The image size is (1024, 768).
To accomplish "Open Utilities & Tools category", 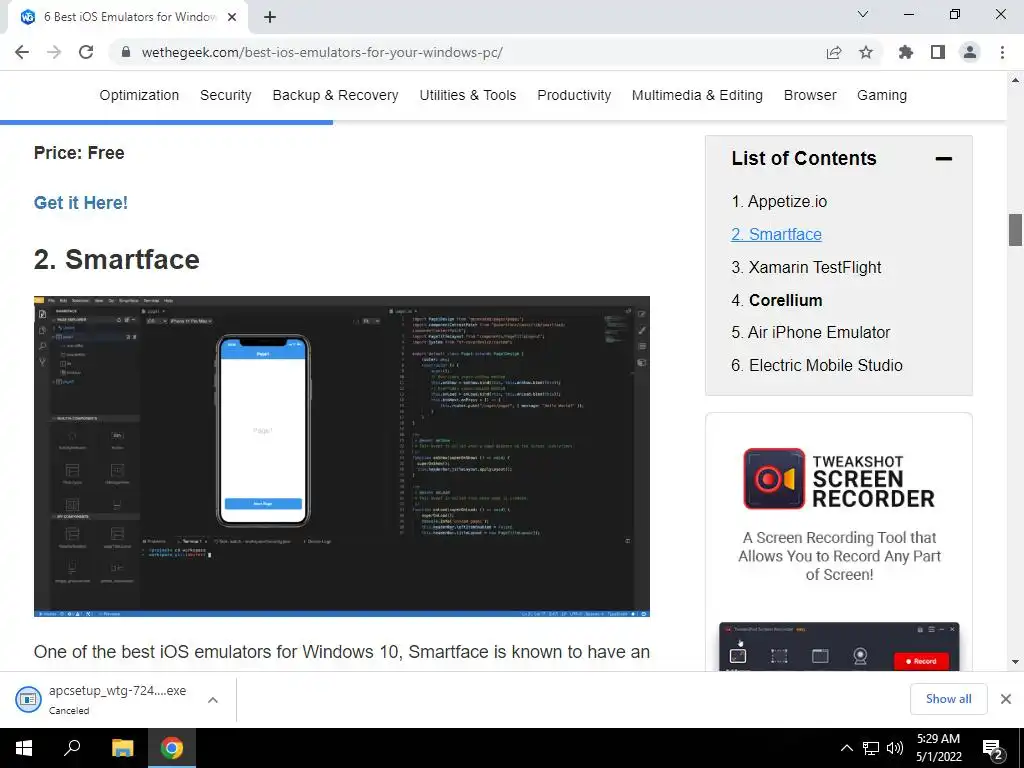I will [468, 95].
